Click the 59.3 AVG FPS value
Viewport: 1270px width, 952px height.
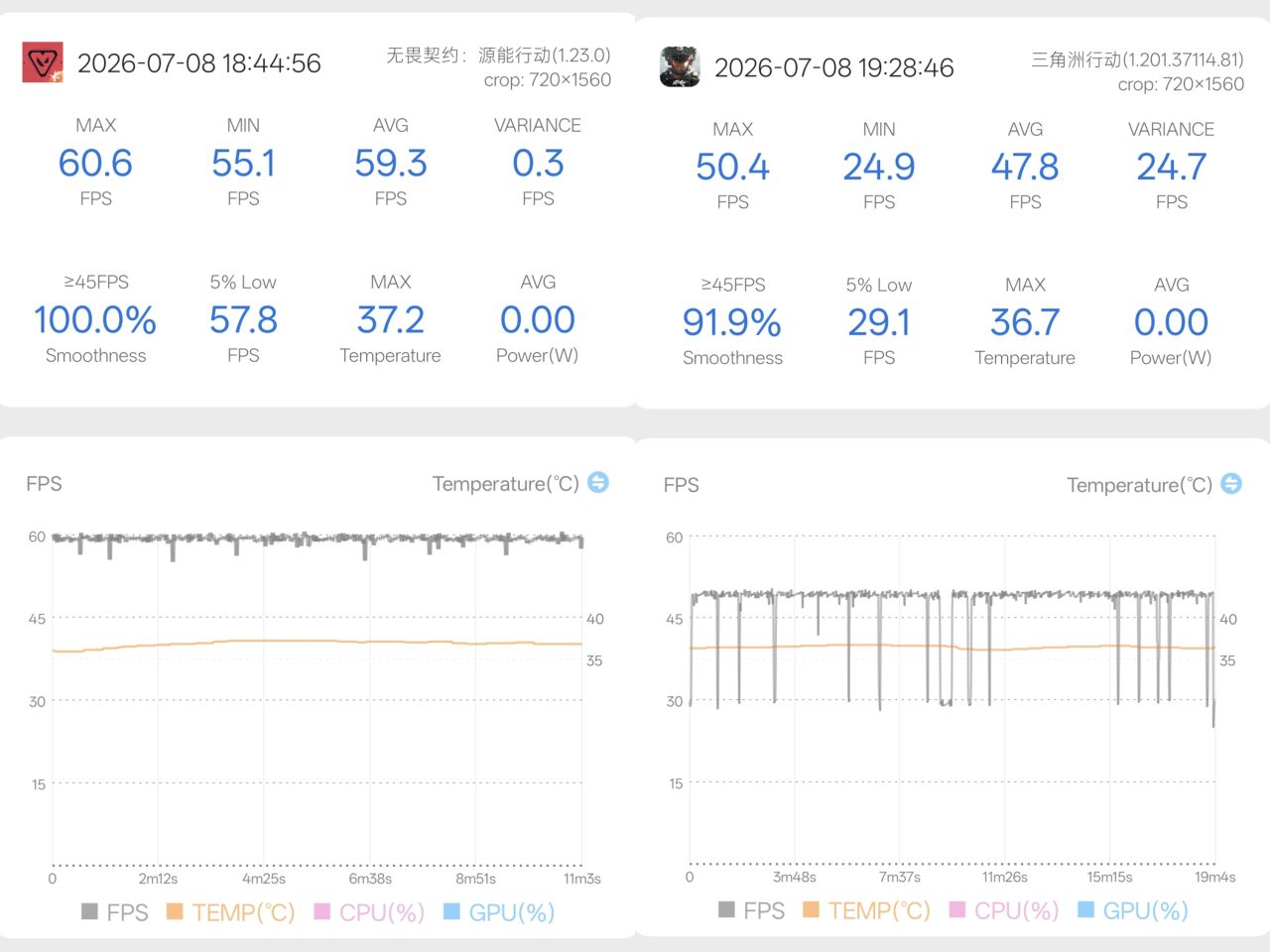[391, 163]
